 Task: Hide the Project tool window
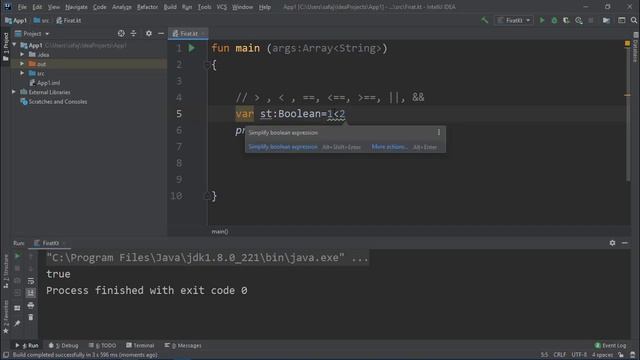[161, 33]
